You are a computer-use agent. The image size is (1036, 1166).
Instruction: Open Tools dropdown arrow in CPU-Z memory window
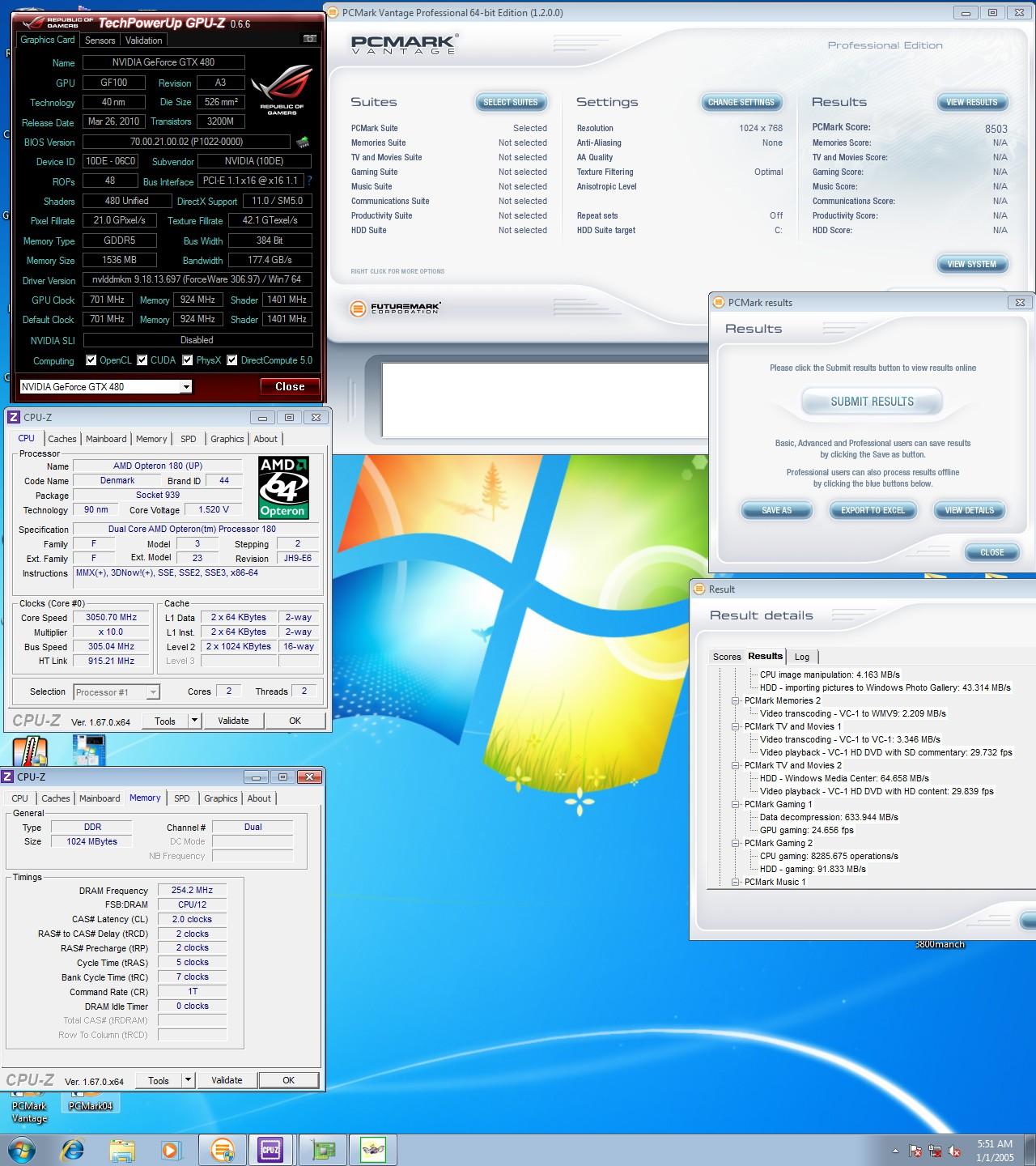(x=188, y=1080)
